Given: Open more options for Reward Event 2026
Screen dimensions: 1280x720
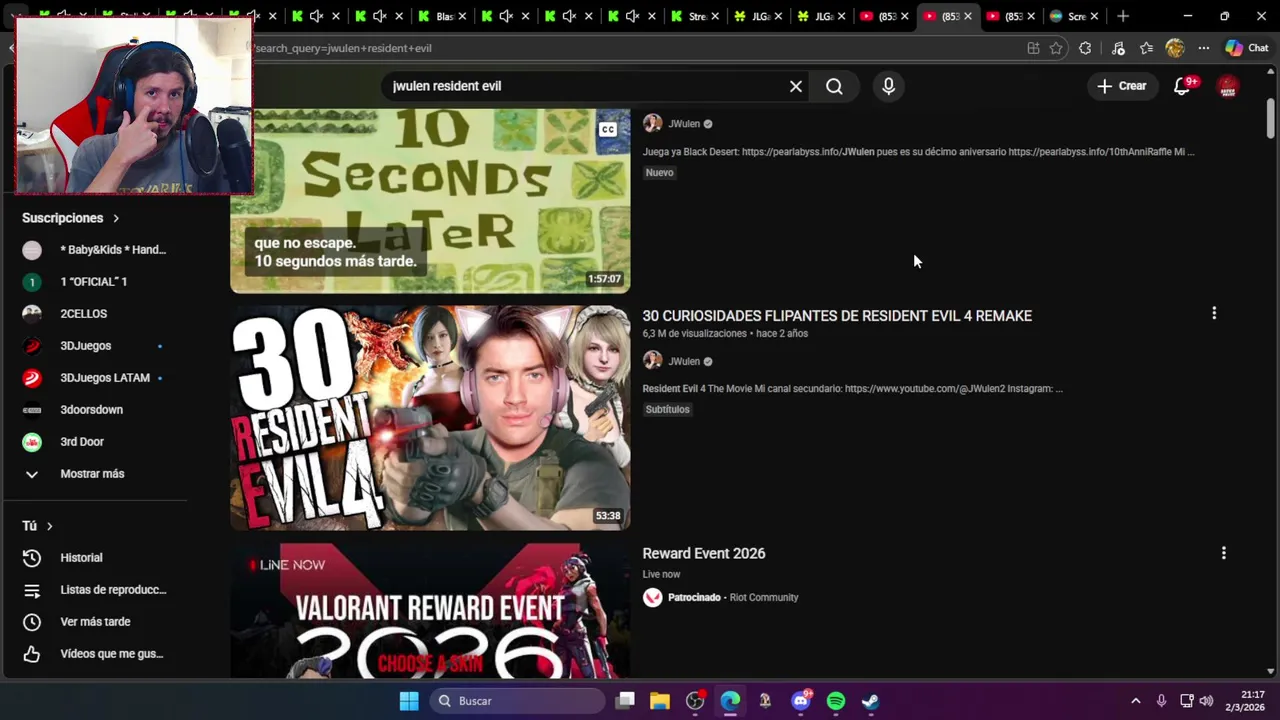Looking at the screenshot, I should click(1223, 552).
